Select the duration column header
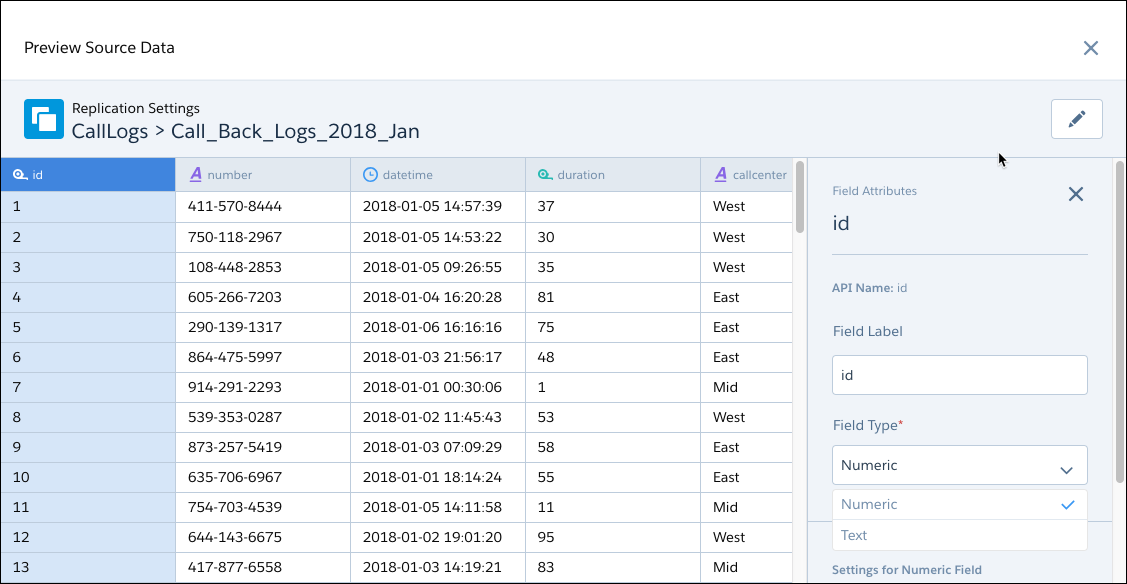The width and height of the screenshot is (1127, 584). (612, 175)
